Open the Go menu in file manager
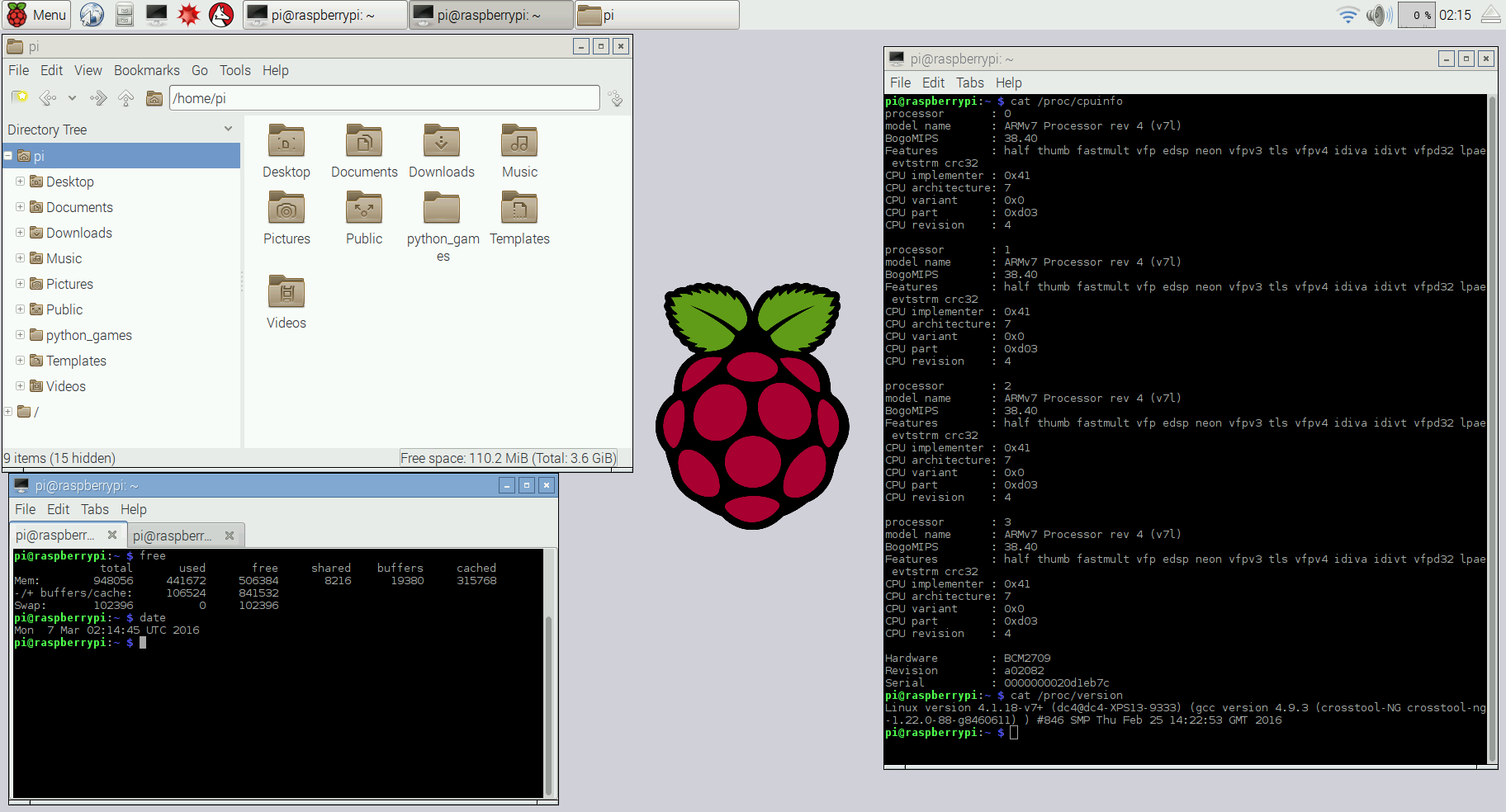The height and width of the screenshot is (812, 1506). (x=200, y=70)
